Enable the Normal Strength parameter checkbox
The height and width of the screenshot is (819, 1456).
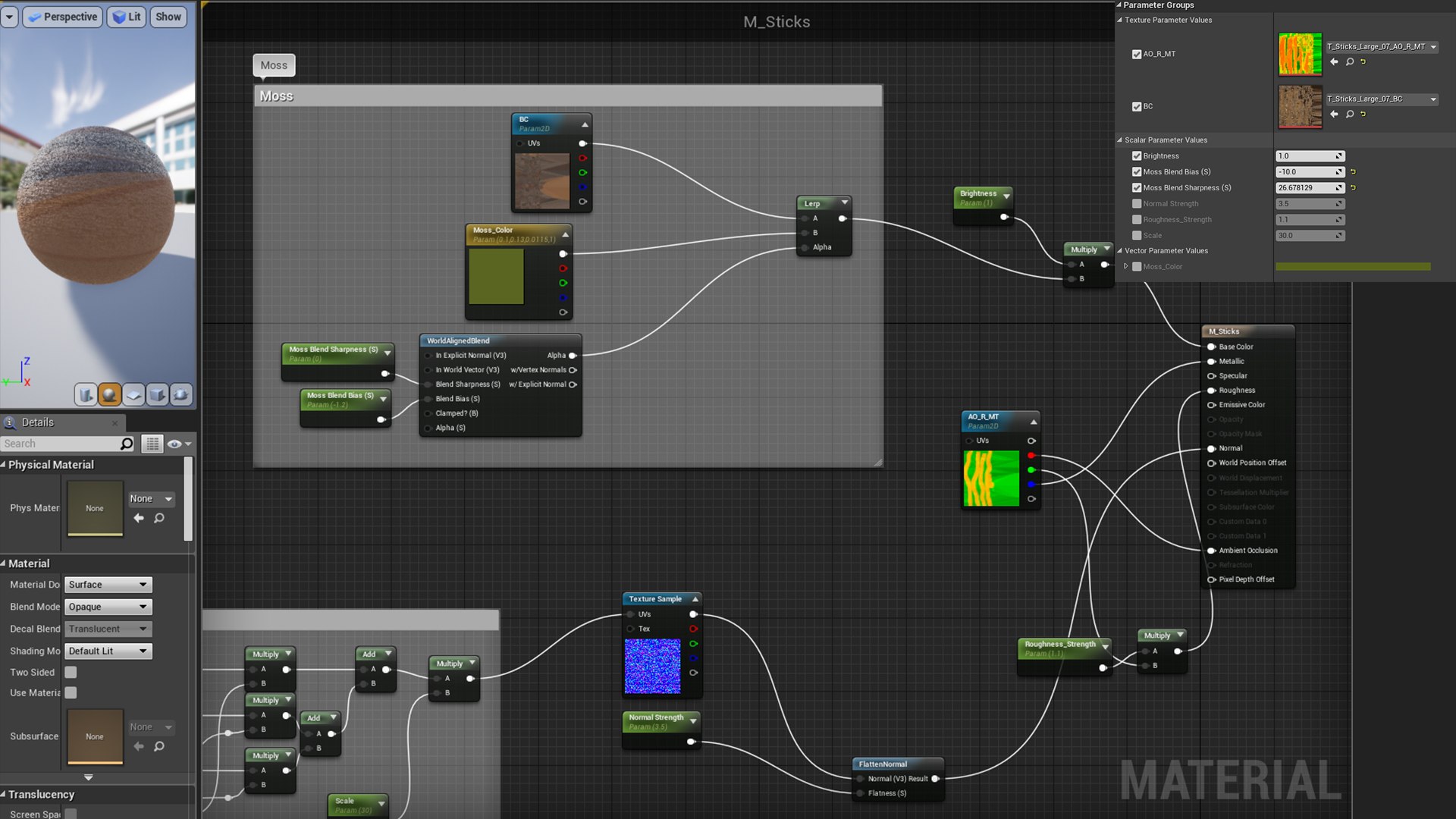point(1137,204)
